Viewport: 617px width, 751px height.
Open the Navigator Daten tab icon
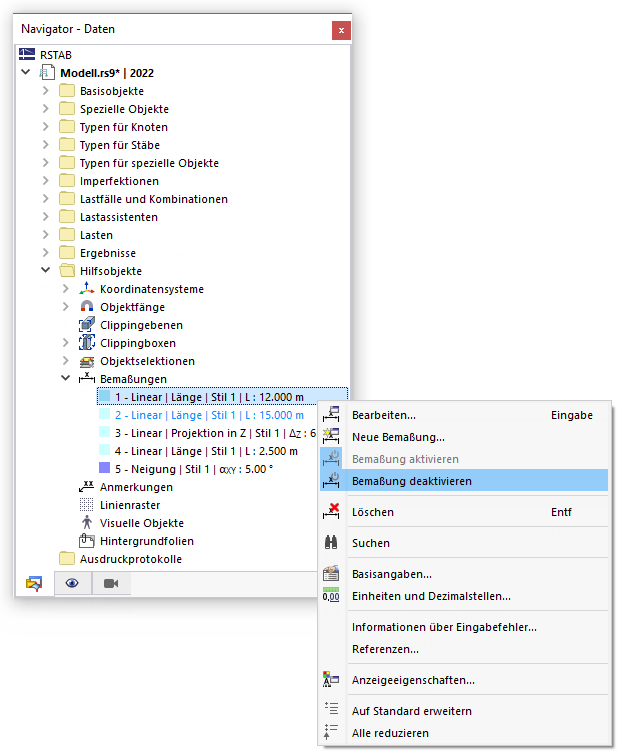tap(34, 583)
